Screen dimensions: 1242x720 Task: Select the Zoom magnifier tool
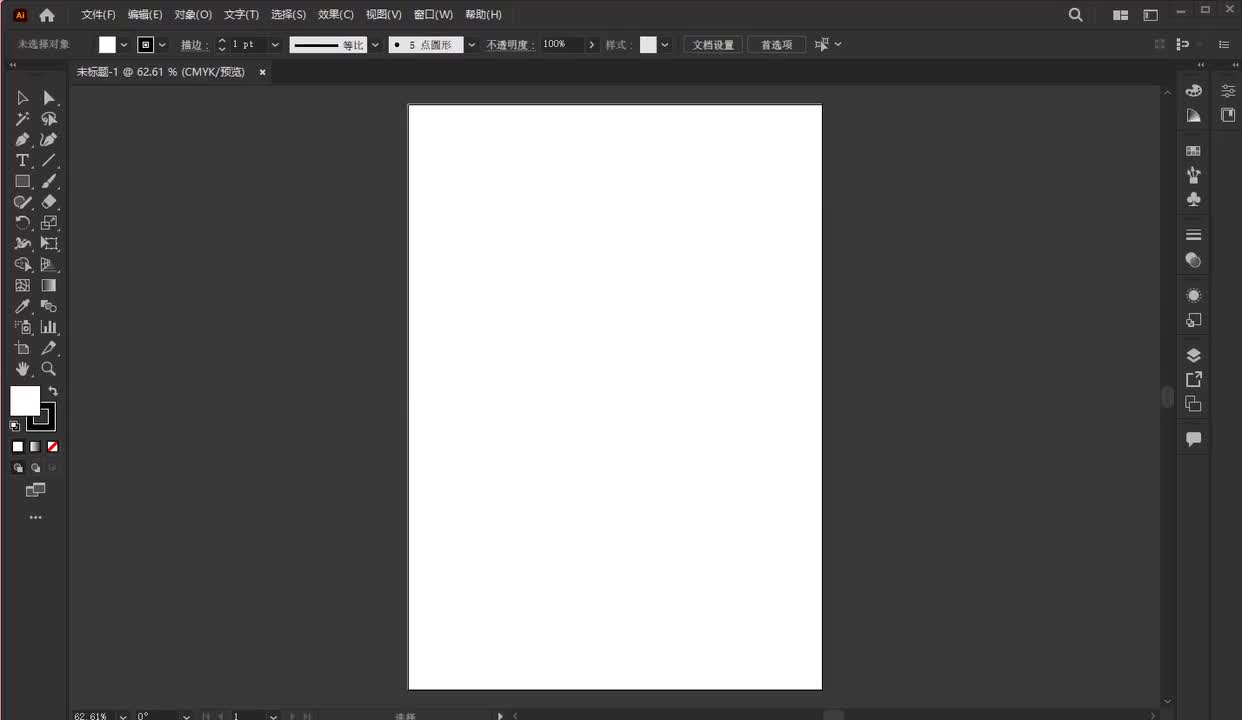click(x=49, y=369)
